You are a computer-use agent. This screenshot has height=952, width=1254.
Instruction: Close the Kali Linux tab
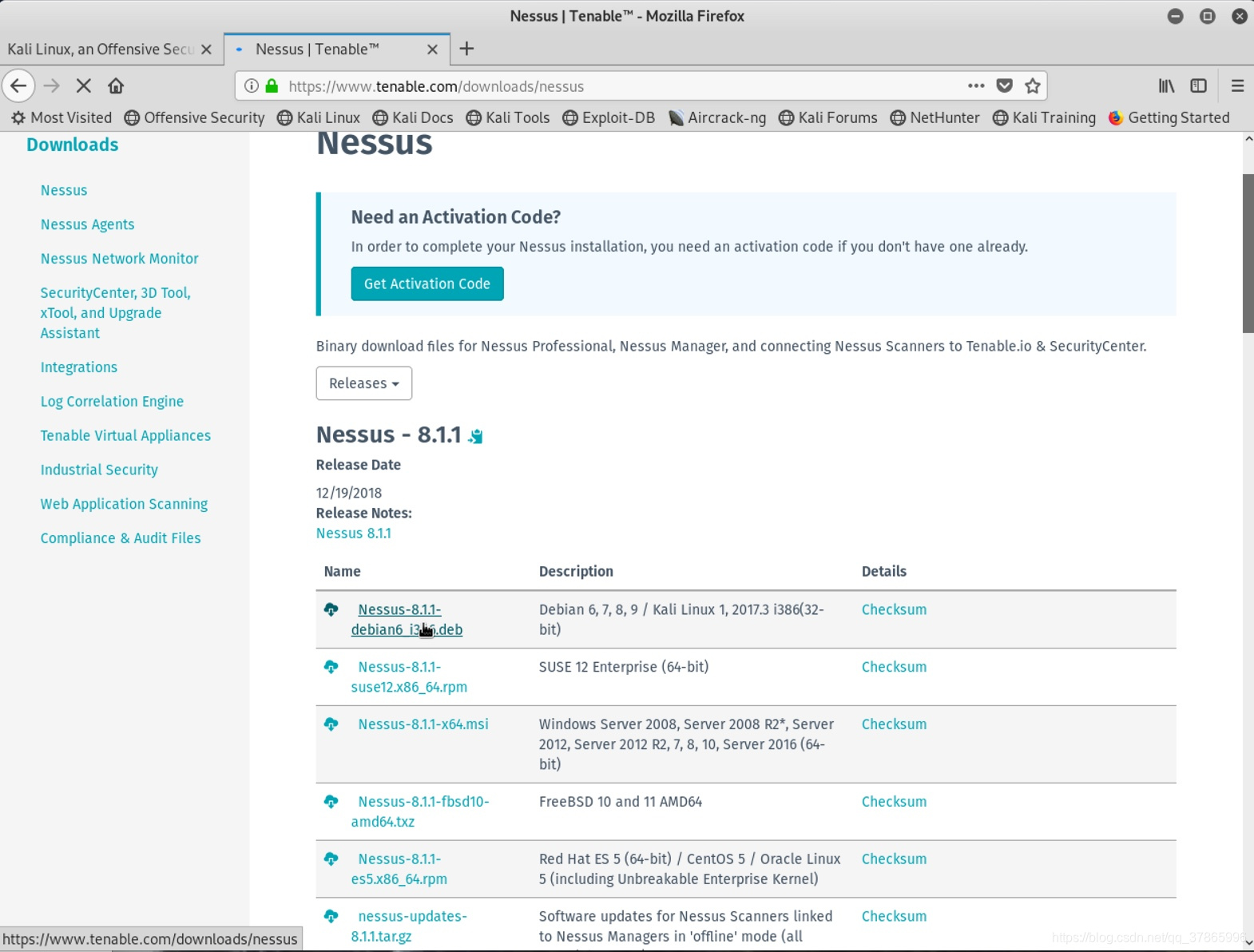(206, 50)
